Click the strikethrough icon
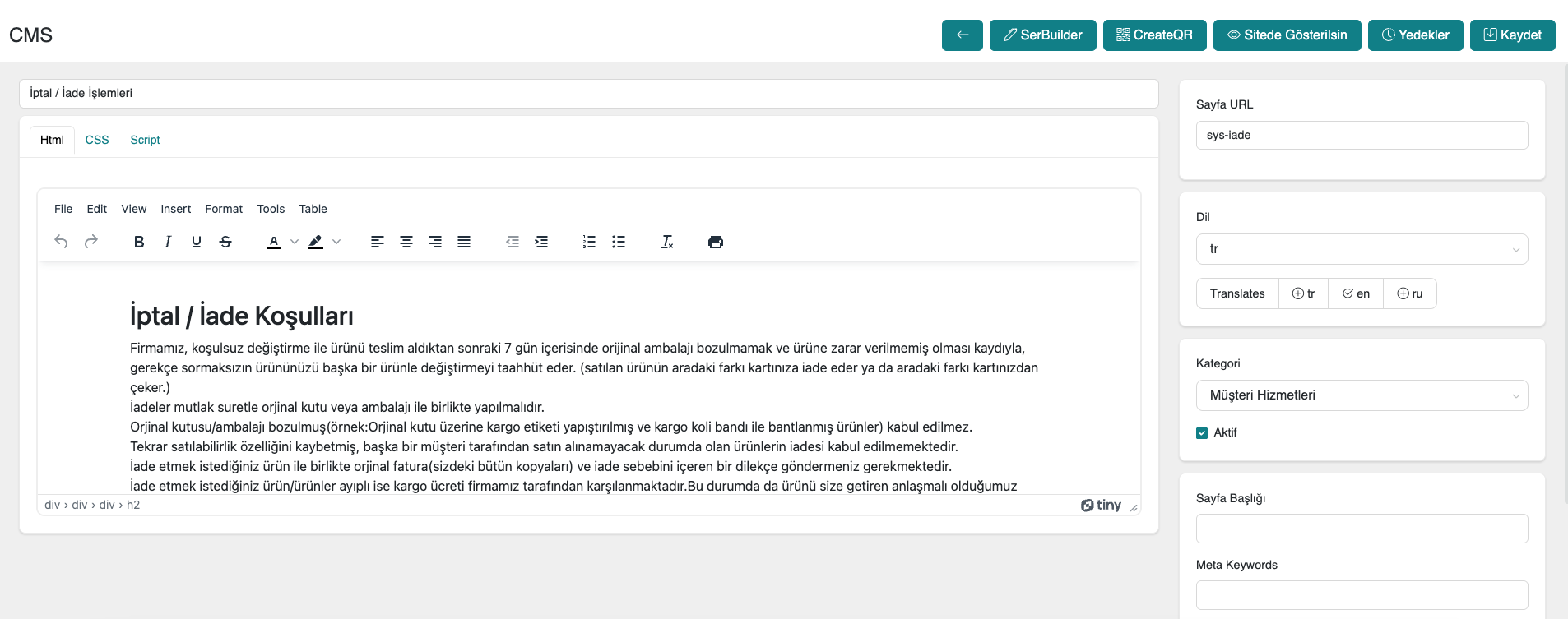The height and width of the screenshot is (619, 1568). (x=225, y=242)
